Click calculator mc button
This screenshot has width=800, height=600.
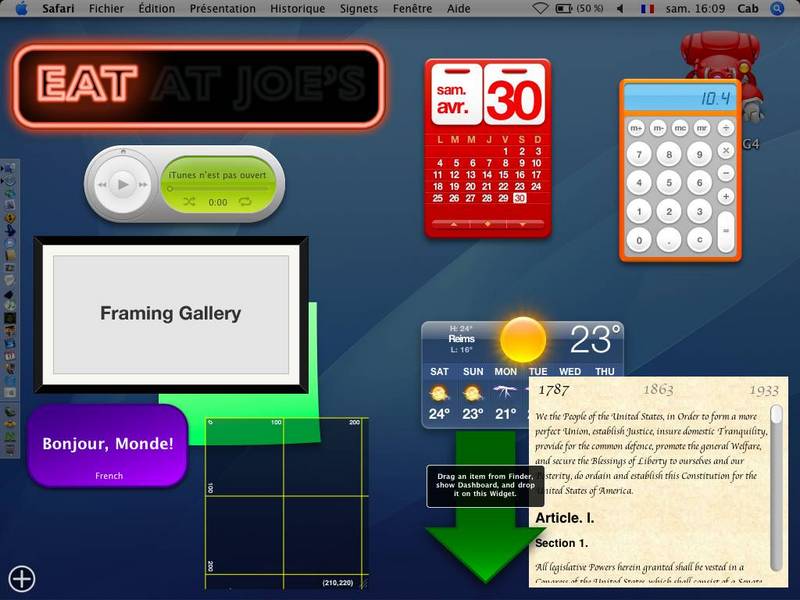[x=681, y=128]
